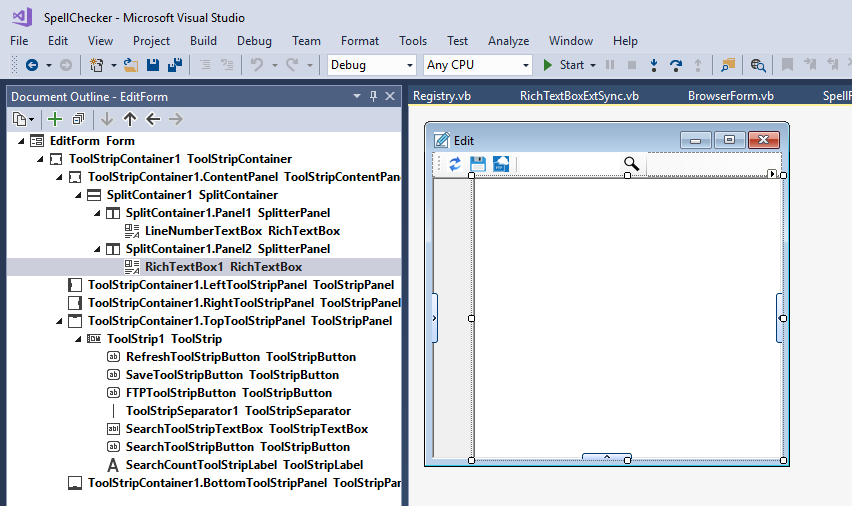The height and width of the screenshot is (506, 852).
Task: Select SearchCountToolStripLabel in the outline
Action: pyautogui.click(x=245, y=465)
